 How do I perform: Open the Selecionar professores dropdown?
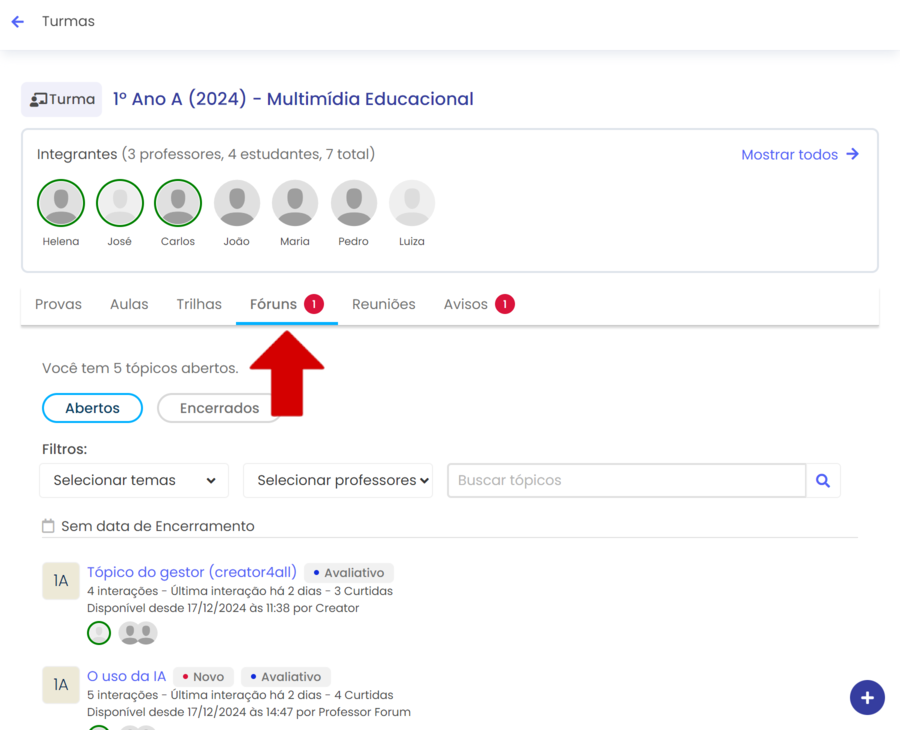pyautogui.click(x=338, y=481)
